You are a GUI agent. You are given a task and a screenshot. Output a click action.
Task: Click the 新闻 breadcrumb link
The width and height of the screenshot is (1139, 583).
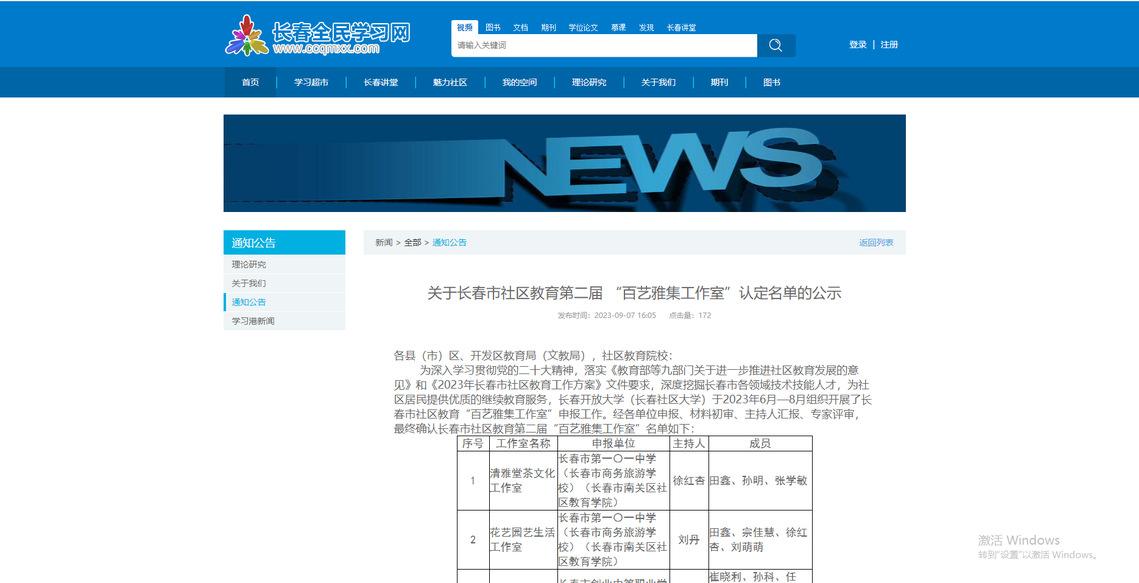384,243
